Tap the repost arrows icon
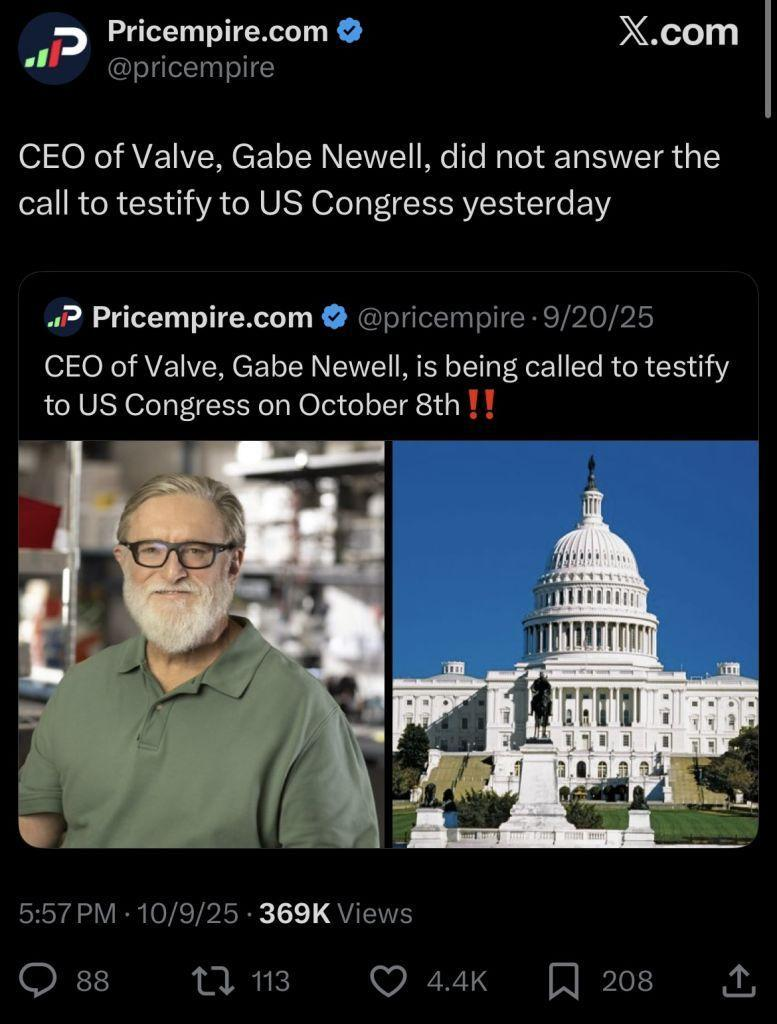The height and width of the screenshot is (1024, 777). point(213,981)
